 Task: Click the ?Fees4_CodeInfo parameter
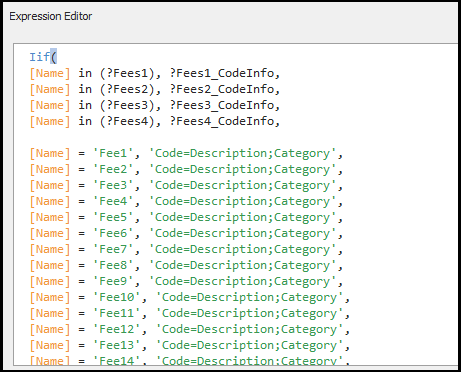pos(222,121)
